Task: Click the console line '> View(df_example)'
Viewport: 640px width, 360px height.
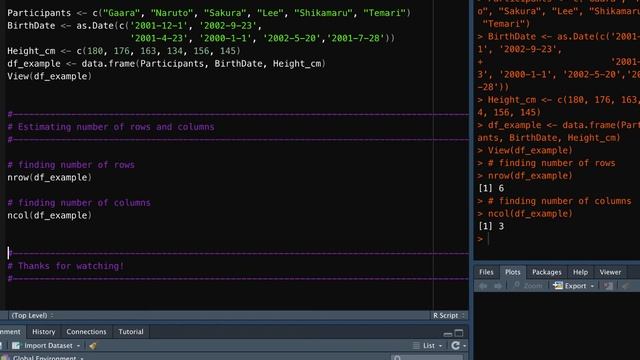Action: pyautogui.click(x=525, y=150)
